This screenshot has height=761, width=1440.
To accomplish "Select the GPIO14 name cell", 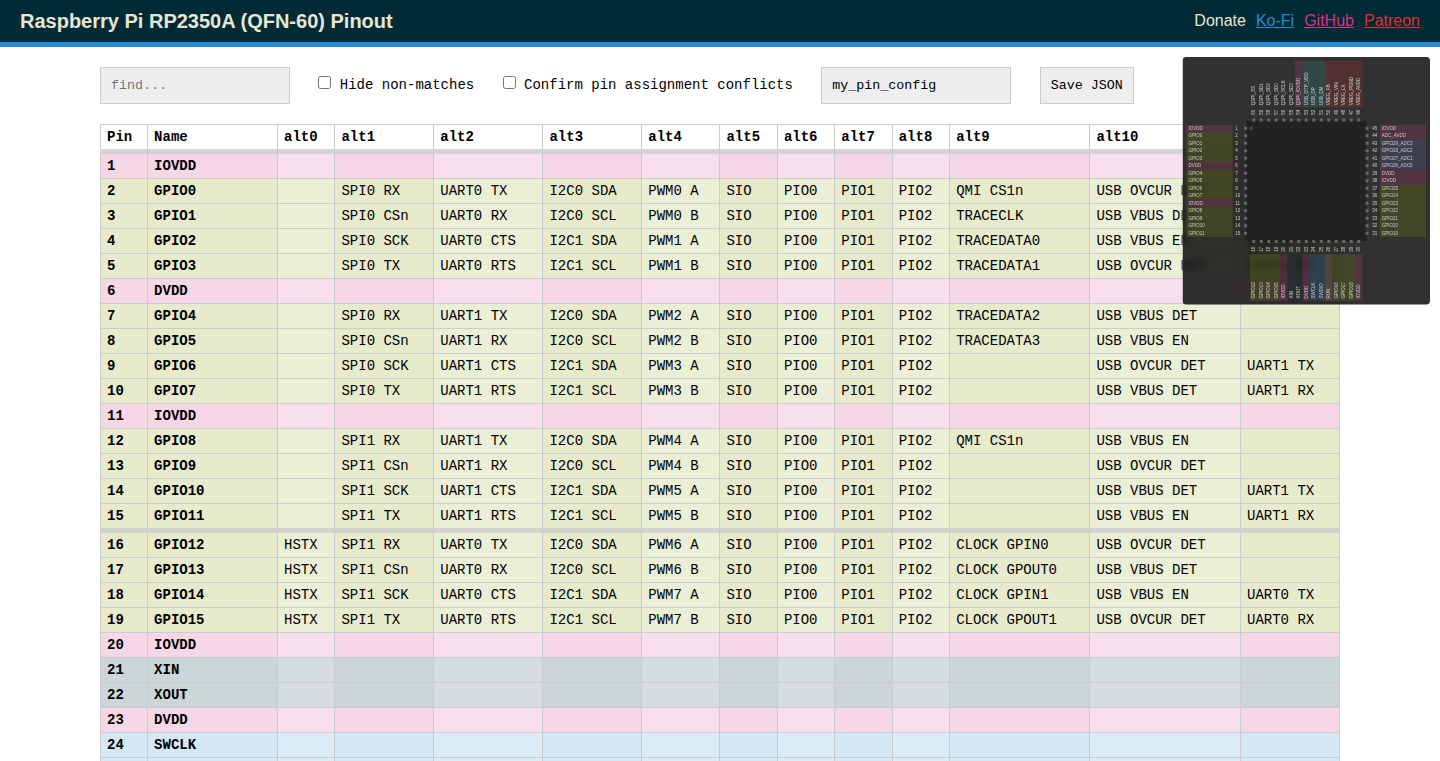I will point(212,595).
